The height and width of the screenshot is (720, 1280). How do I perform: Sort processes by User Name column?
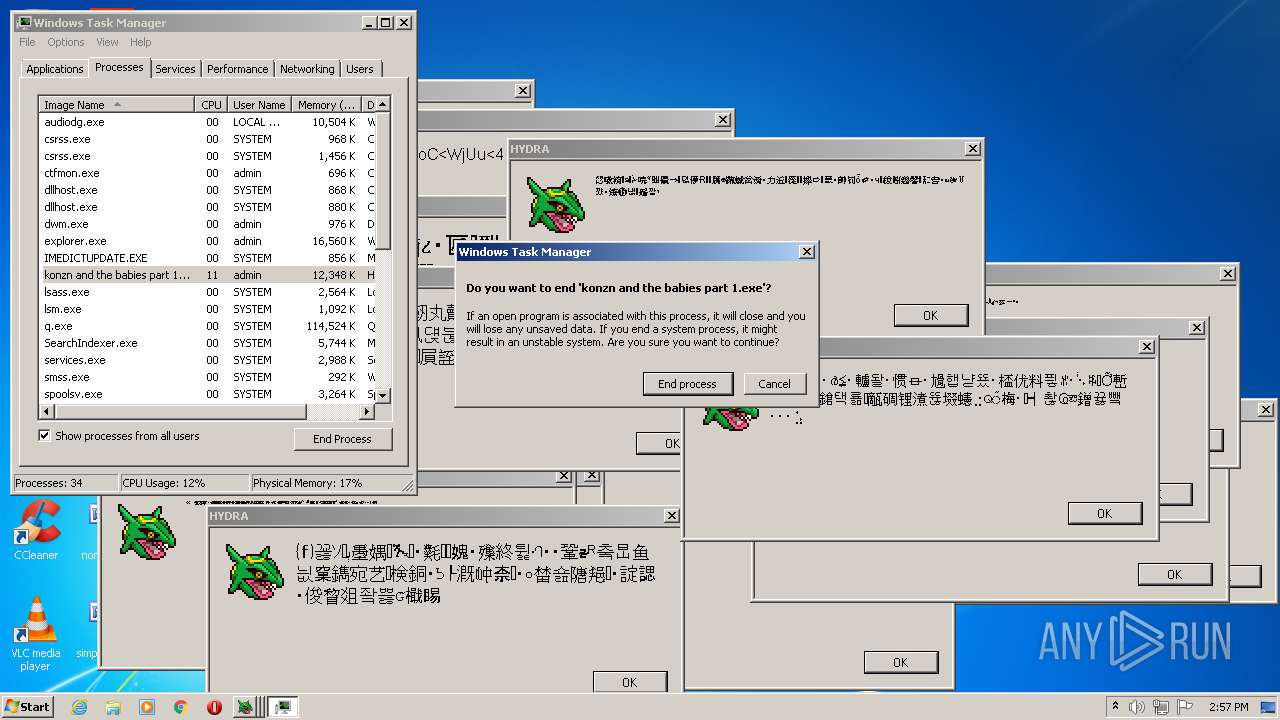coord(259,104)
